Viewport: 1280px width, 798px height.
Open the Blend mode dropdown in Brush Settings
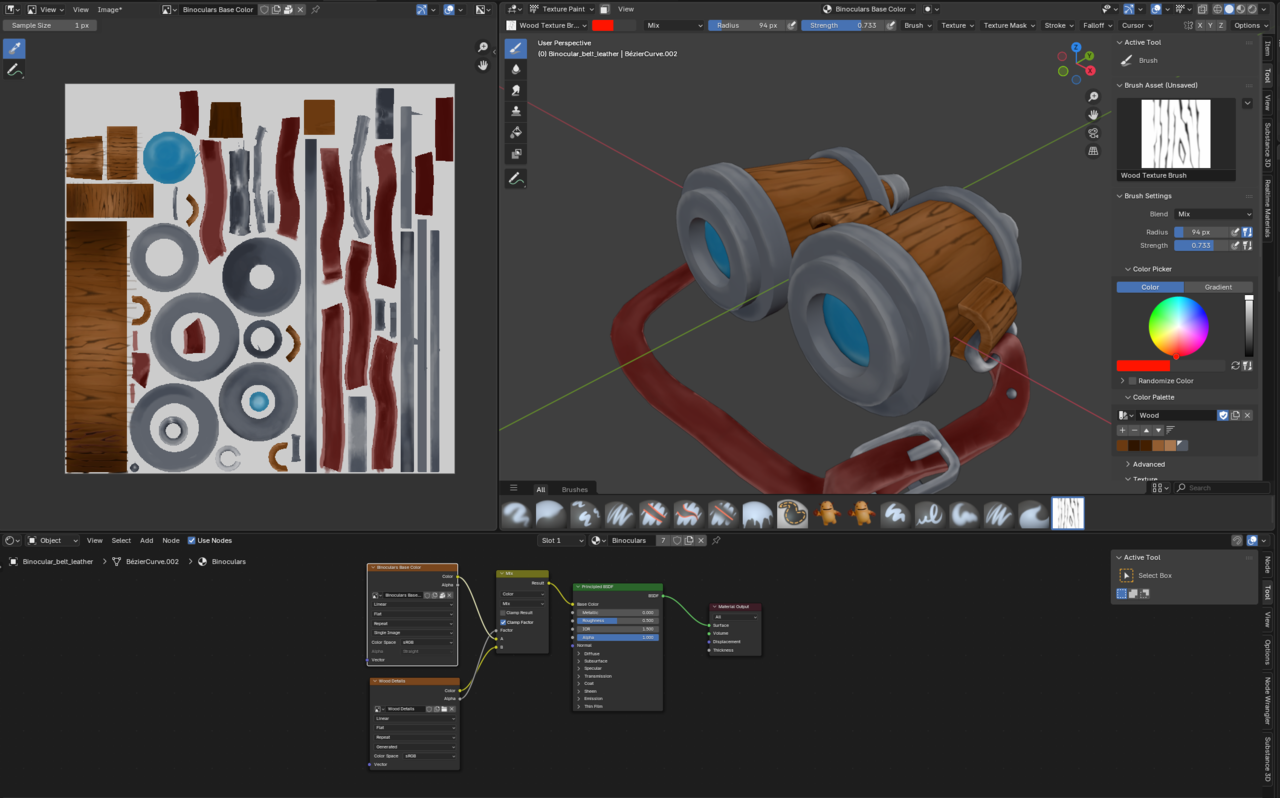(x=1213, y=214)
